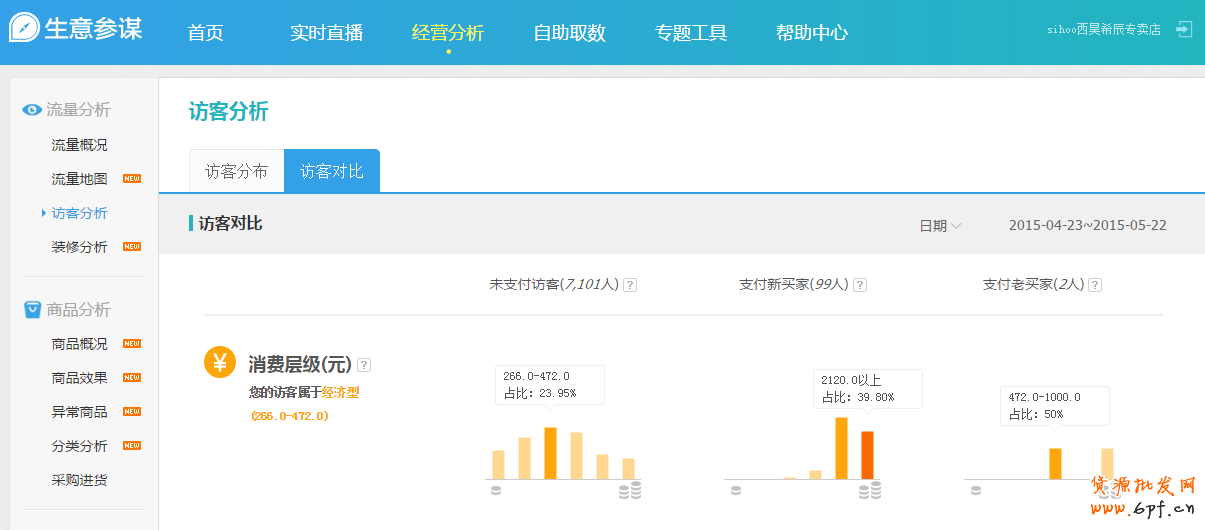Go to 自助取数 in top menu
This screenshot has height=530, width=1205.
pyautogui.click(x=569, y=33)
